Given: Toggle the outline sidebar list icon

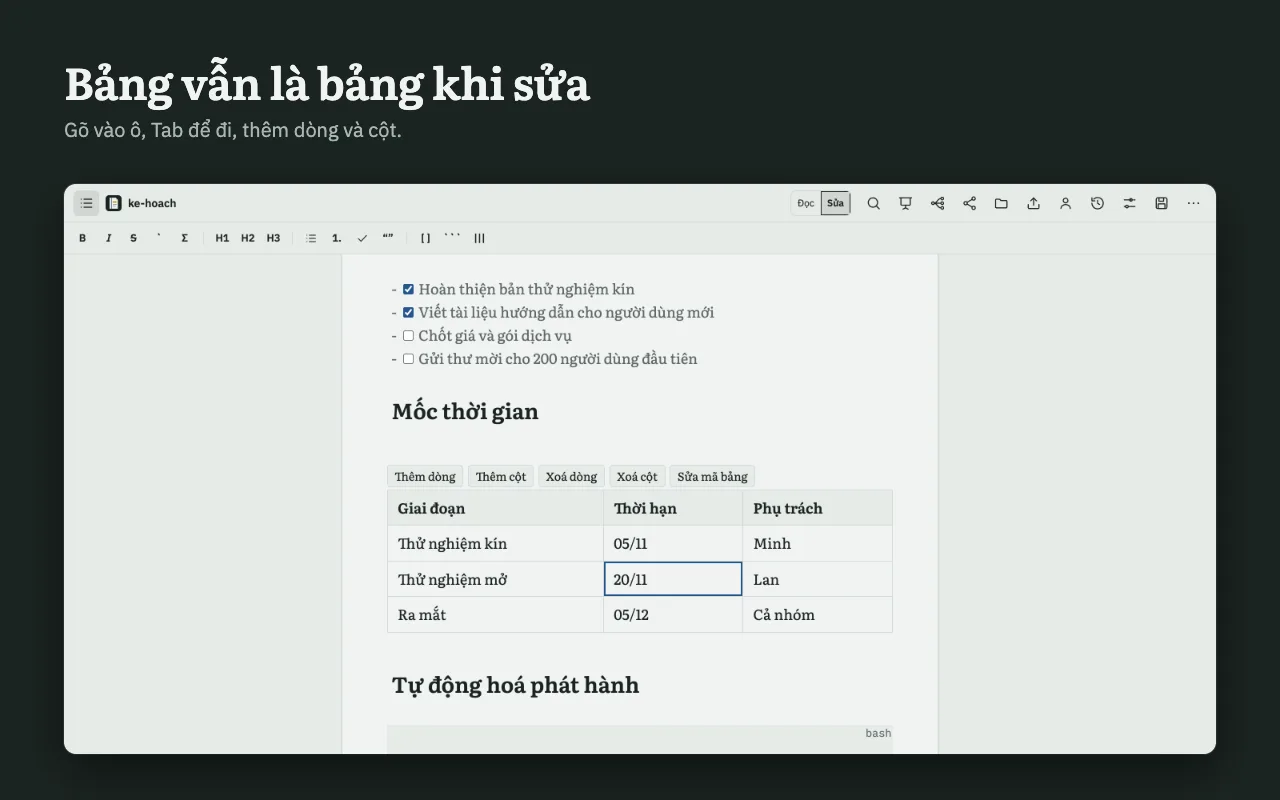Looking at the screenshot, I should pos(86,203).
